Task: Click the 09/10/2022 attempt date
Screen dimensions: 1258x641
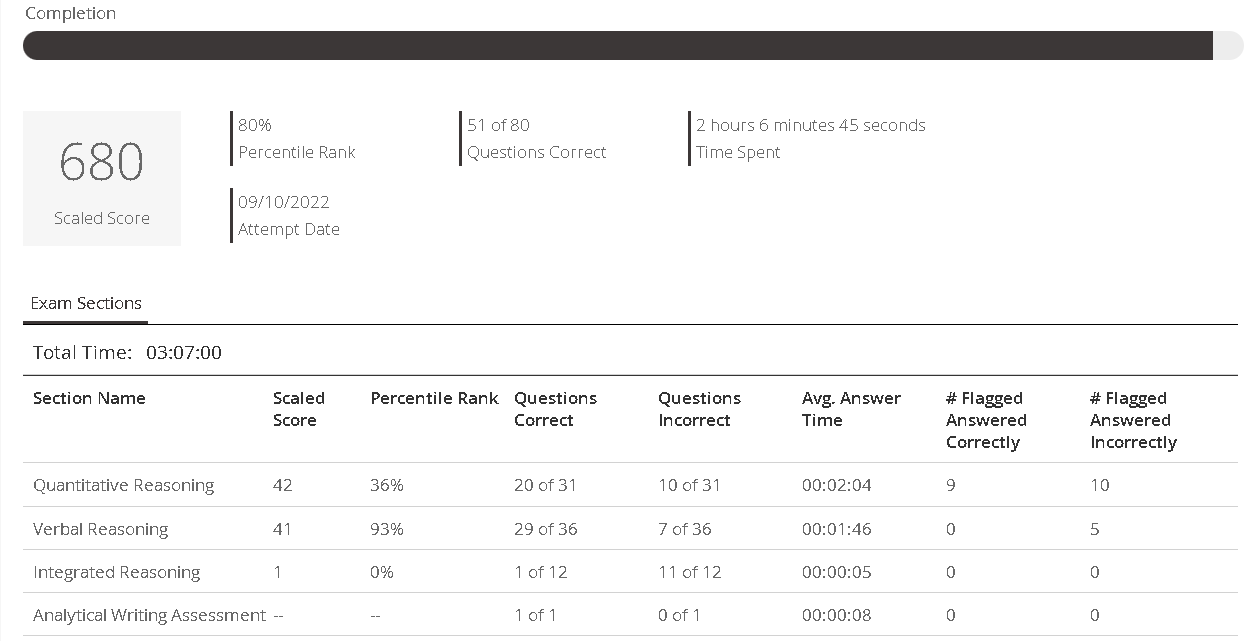Action: (x=284, y=202)
